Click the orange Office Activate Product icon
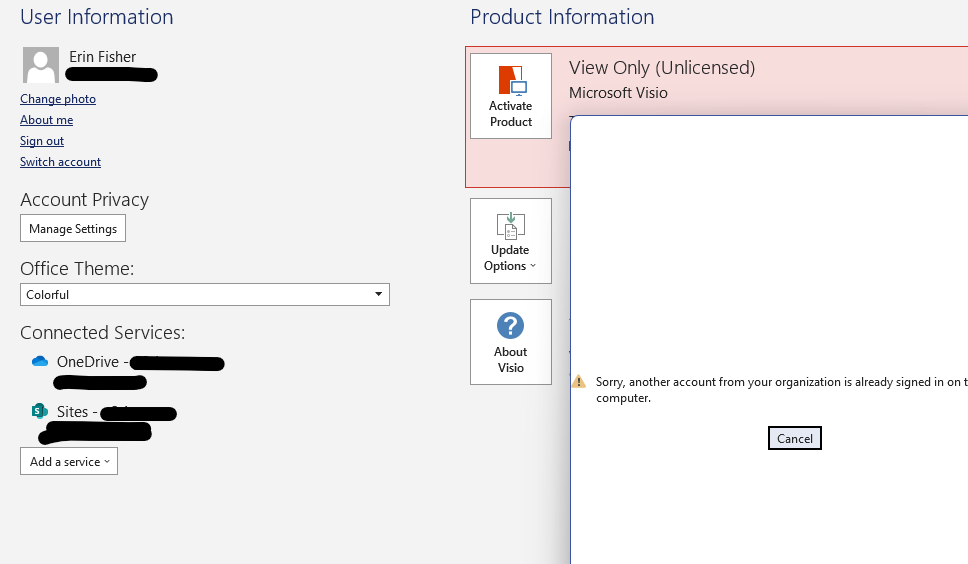The height and width of the screenshot is (564, 968). tap(512, 81)
